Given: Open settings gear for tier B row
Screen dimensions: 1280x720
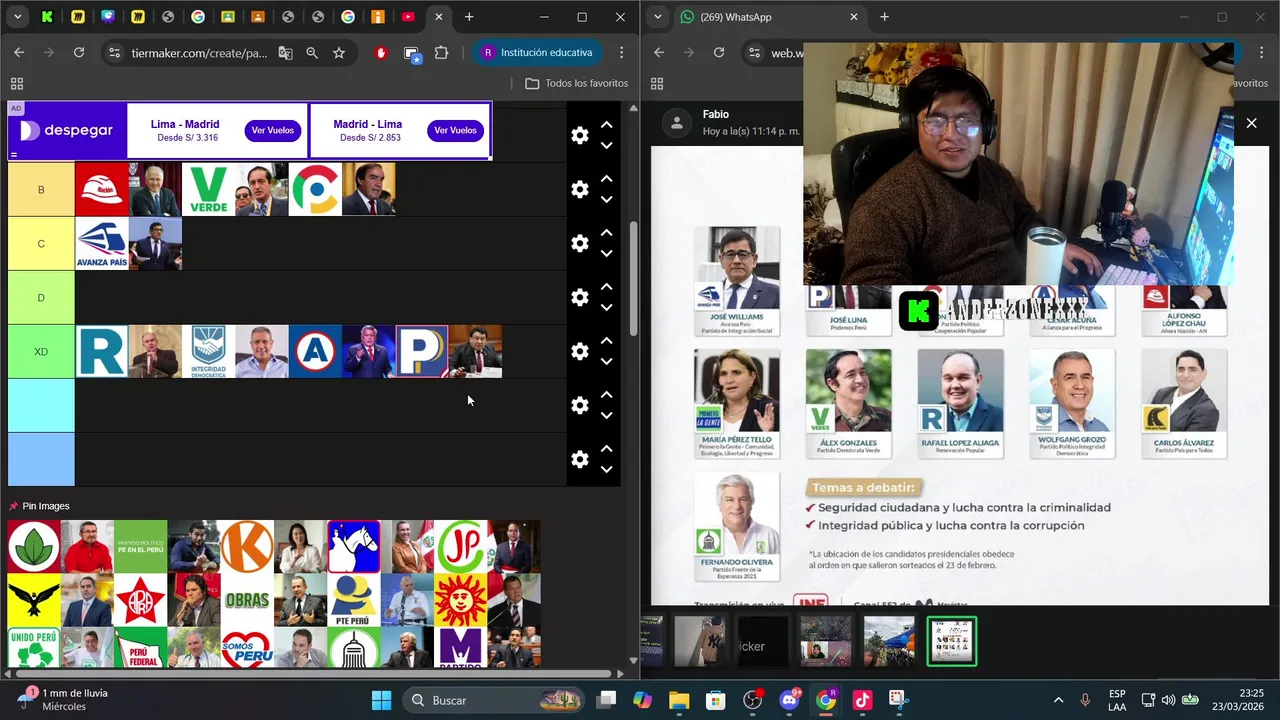Looking at the screenshot, I should [x=580, y=189].
